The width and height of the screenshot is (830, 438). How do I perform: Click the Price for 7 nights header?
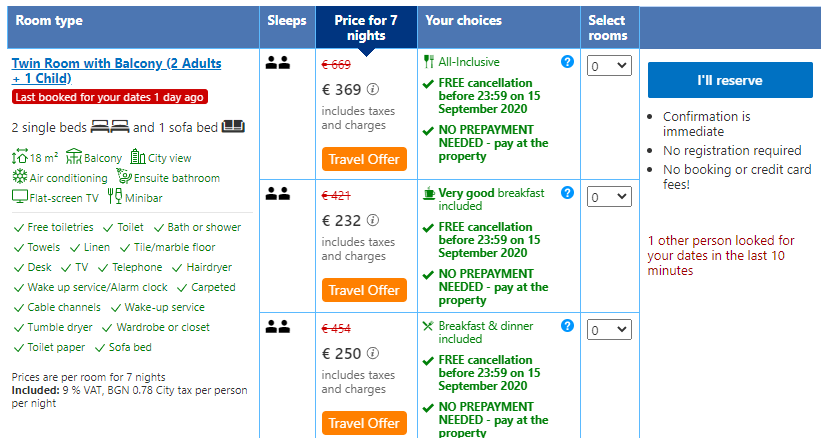click(366, 27)
